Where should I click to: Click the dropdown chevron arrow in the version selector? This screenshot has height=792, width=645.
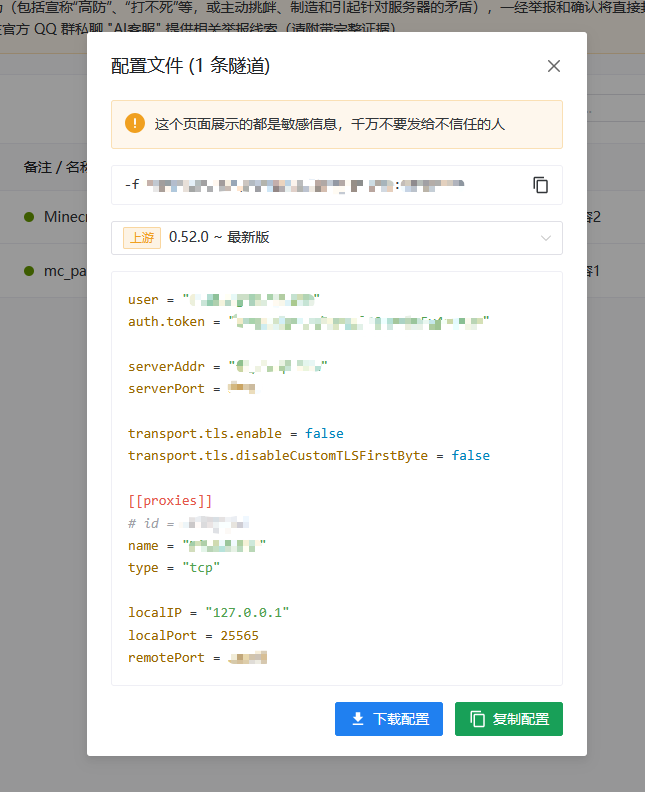545,238
